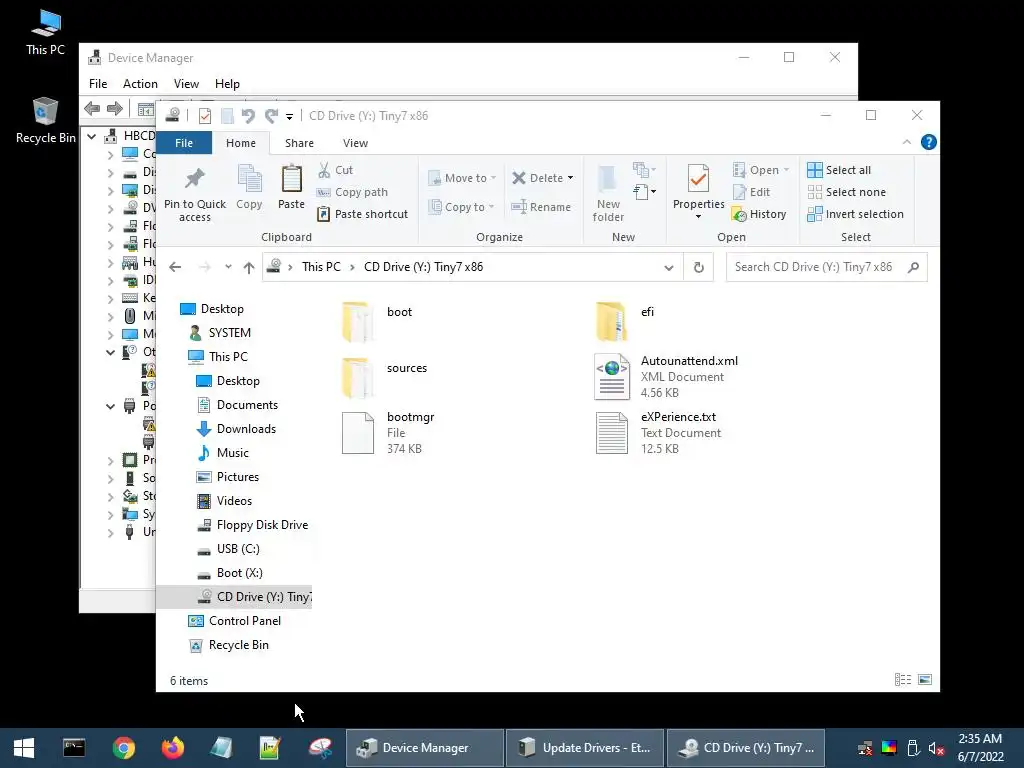This screenshot has width=1024, height=768.
Task: Switch to Update Drivers taskbar button
Action: [x=585, y=748]
